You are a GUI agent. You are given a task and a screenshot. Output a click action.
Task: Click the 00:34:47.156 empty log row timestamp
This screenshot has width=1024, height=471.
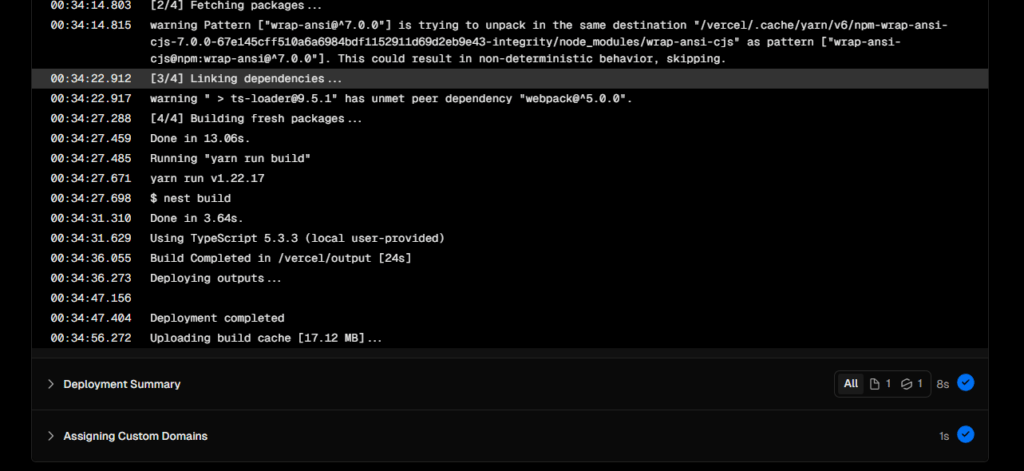pos(91,298)
